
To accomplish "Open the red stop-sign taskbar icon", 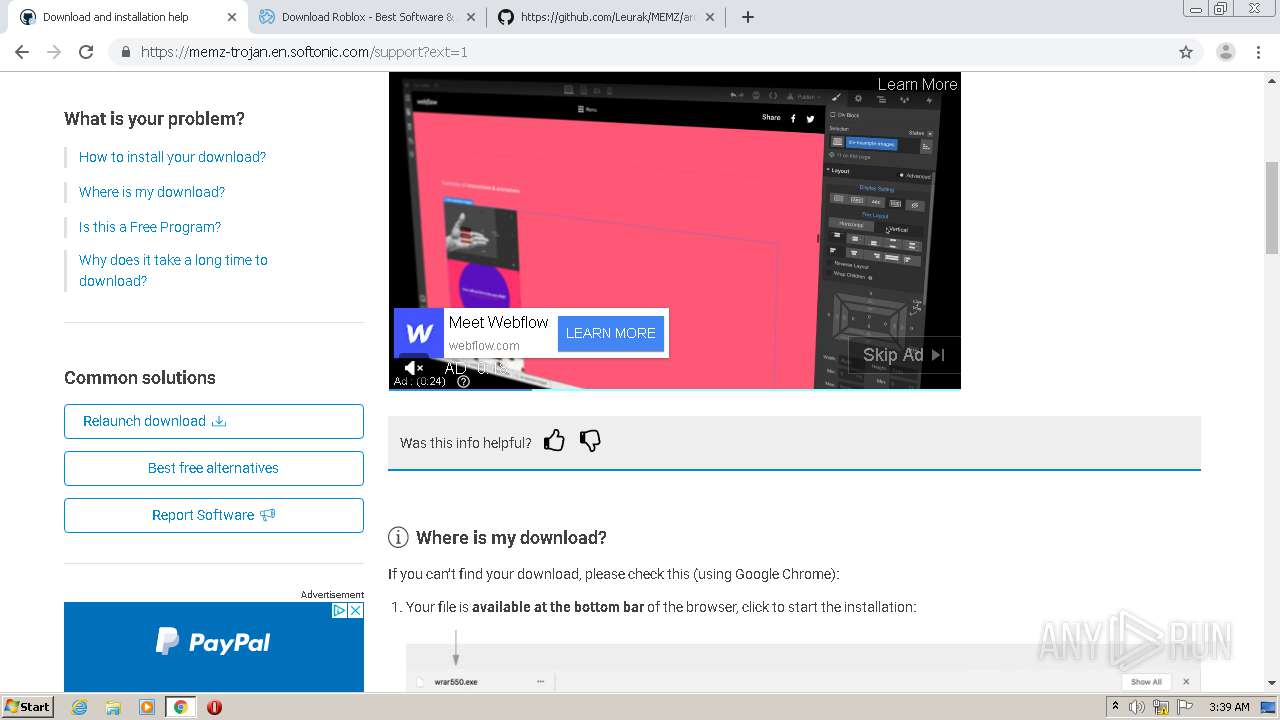I will point(214,707).
